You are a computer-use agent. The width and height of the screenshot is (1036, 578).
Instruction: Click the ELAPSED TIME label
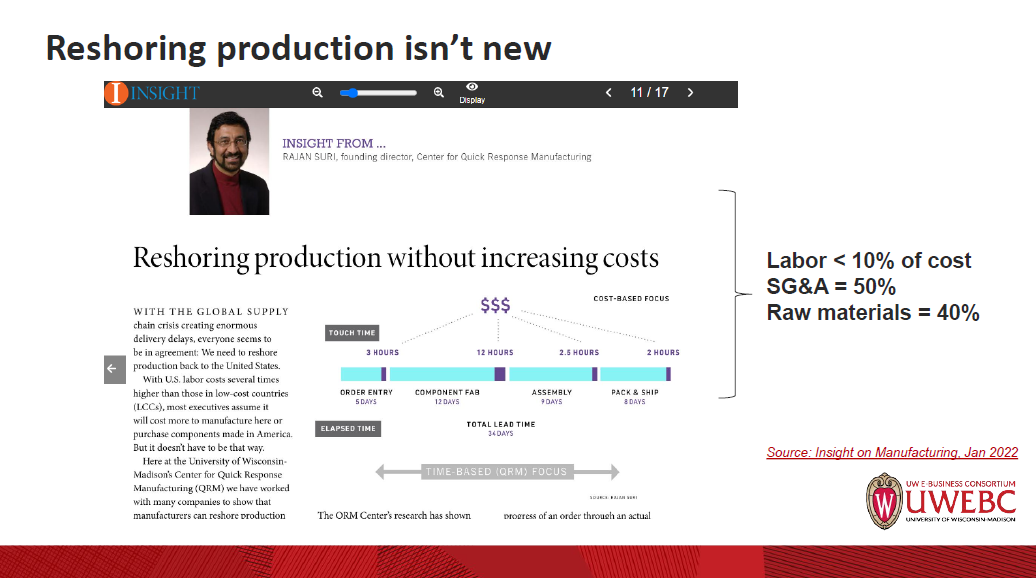348,428
